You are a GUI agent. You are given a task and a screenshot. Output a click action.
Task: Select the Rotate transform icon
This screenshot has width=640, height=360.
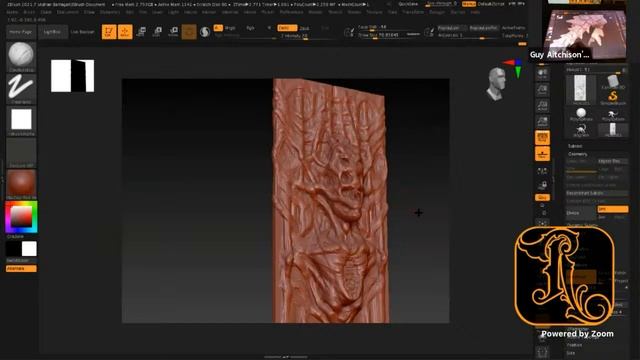[x=173, y=32]
